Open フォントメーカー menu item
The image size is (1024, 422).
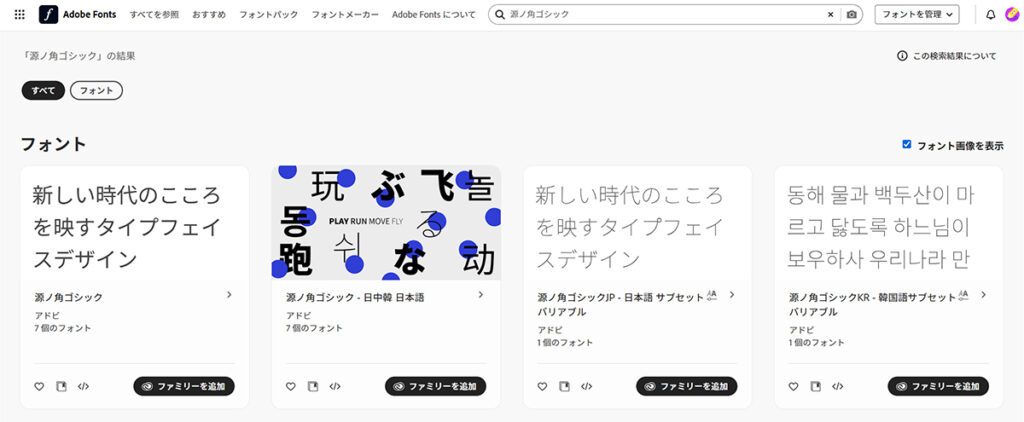345,14
